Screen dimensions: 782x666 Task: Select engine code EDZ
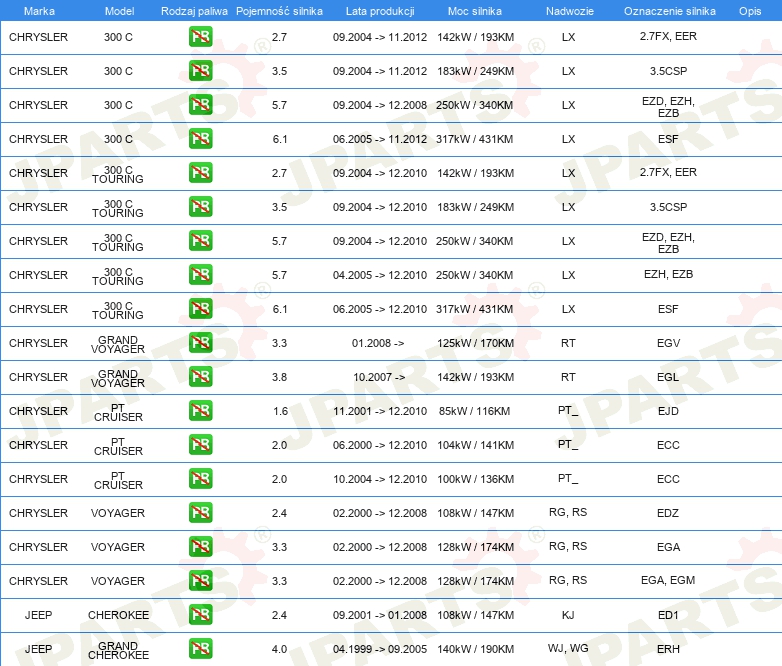(x=668, y=513)
